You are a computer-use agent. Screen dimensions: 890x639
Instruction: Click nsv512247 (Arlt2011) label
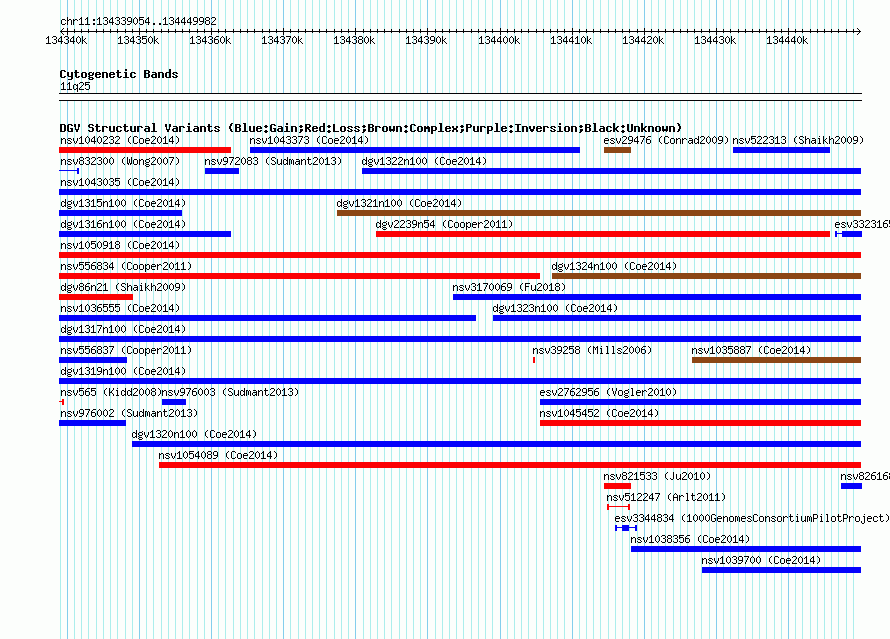click(666, 497)
